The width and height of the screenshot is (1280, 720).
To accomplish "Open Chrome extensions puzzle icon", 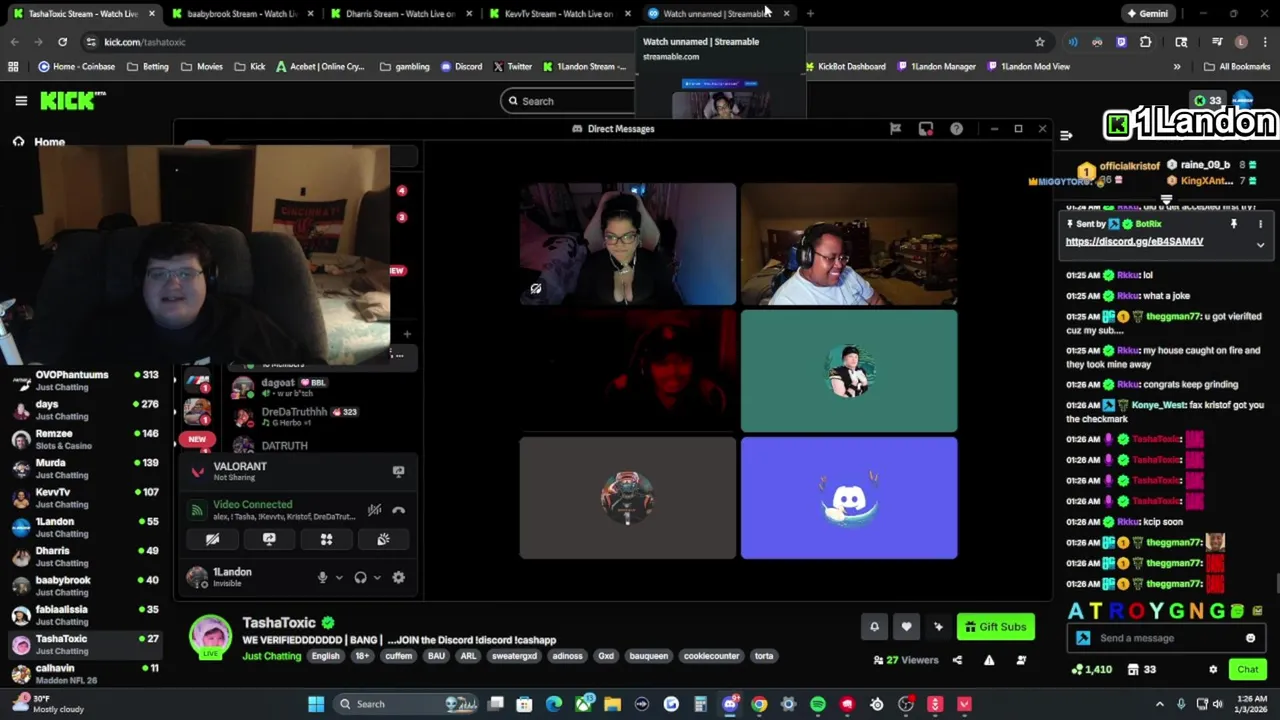I will point(1145,42).
